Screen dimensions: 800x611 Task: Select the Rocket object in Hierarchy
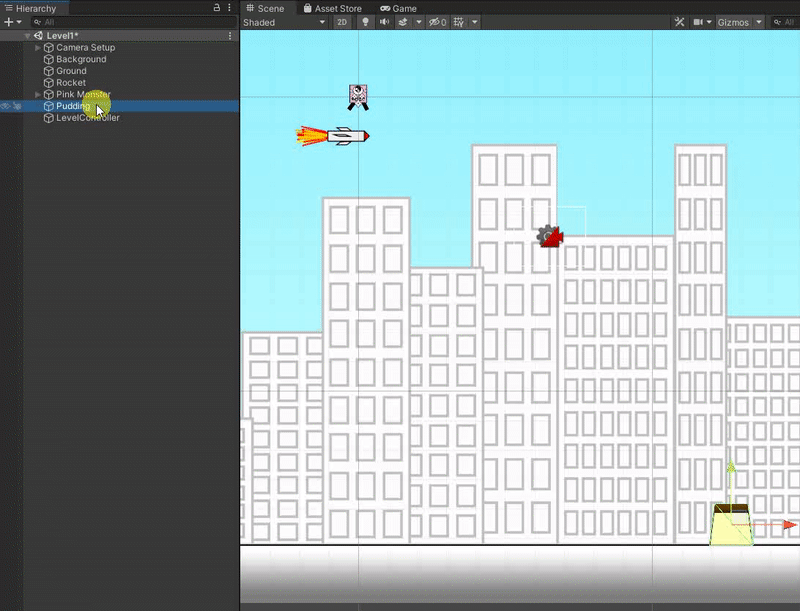point(71,83)
